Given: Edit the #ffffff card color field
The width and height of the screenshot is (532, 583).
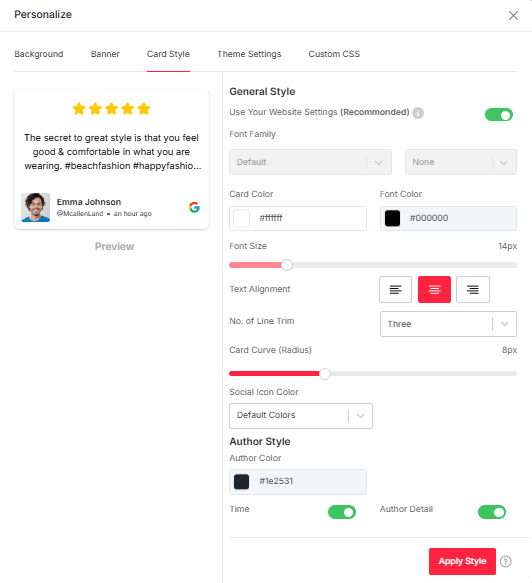Looking at the screenshot, I should coord(298,218).
